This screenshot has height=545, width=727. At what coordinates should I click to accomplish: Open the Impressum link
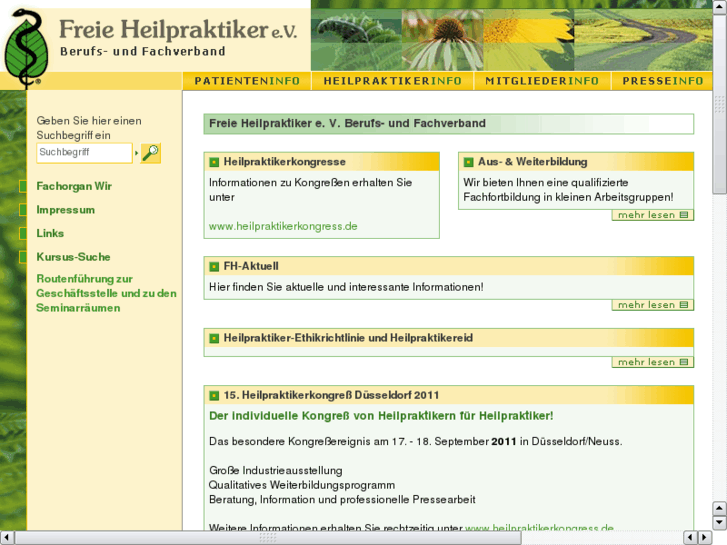[66, 210]
